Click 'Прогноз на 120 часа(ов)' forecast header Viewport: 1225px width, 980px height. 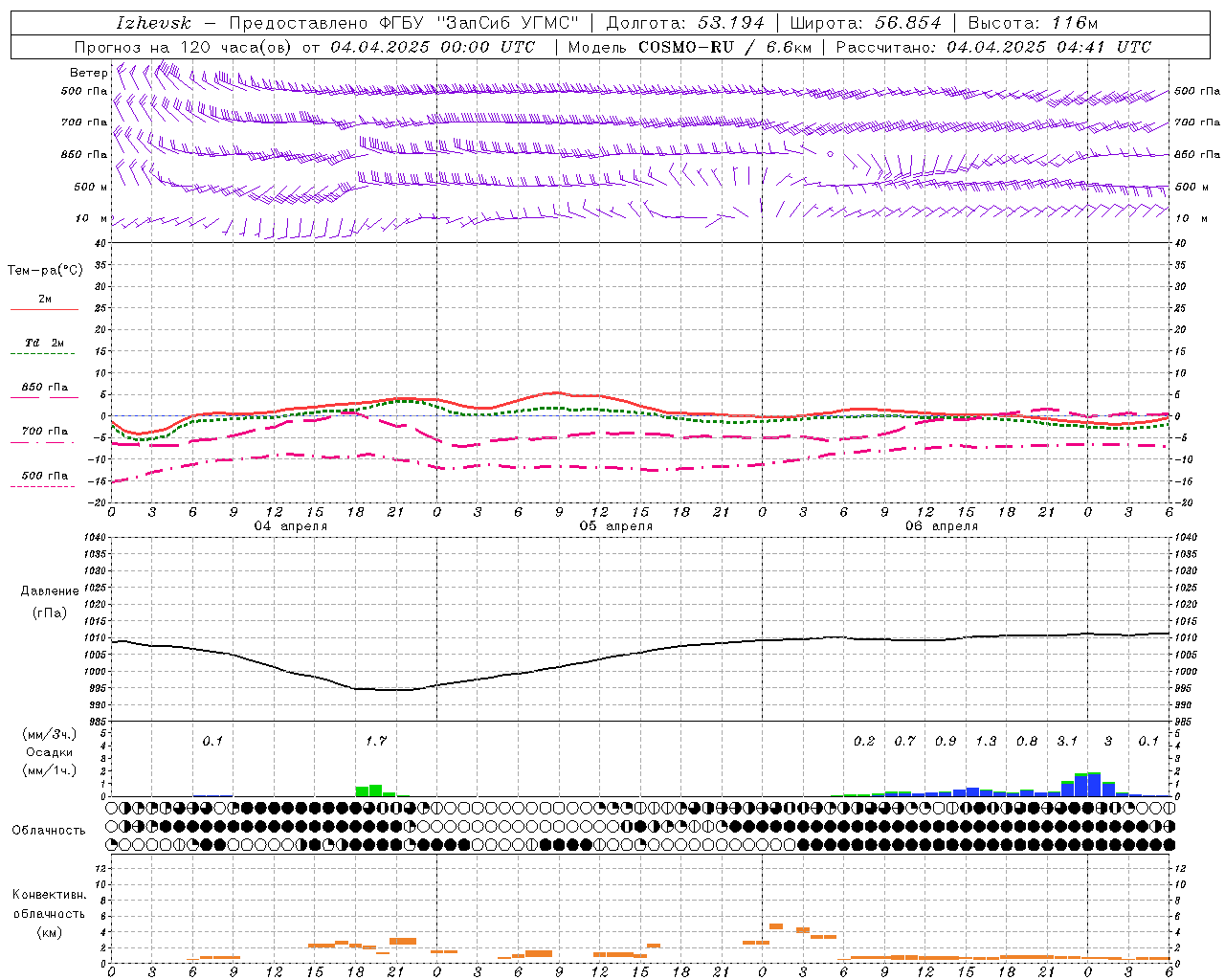point(185,47)
